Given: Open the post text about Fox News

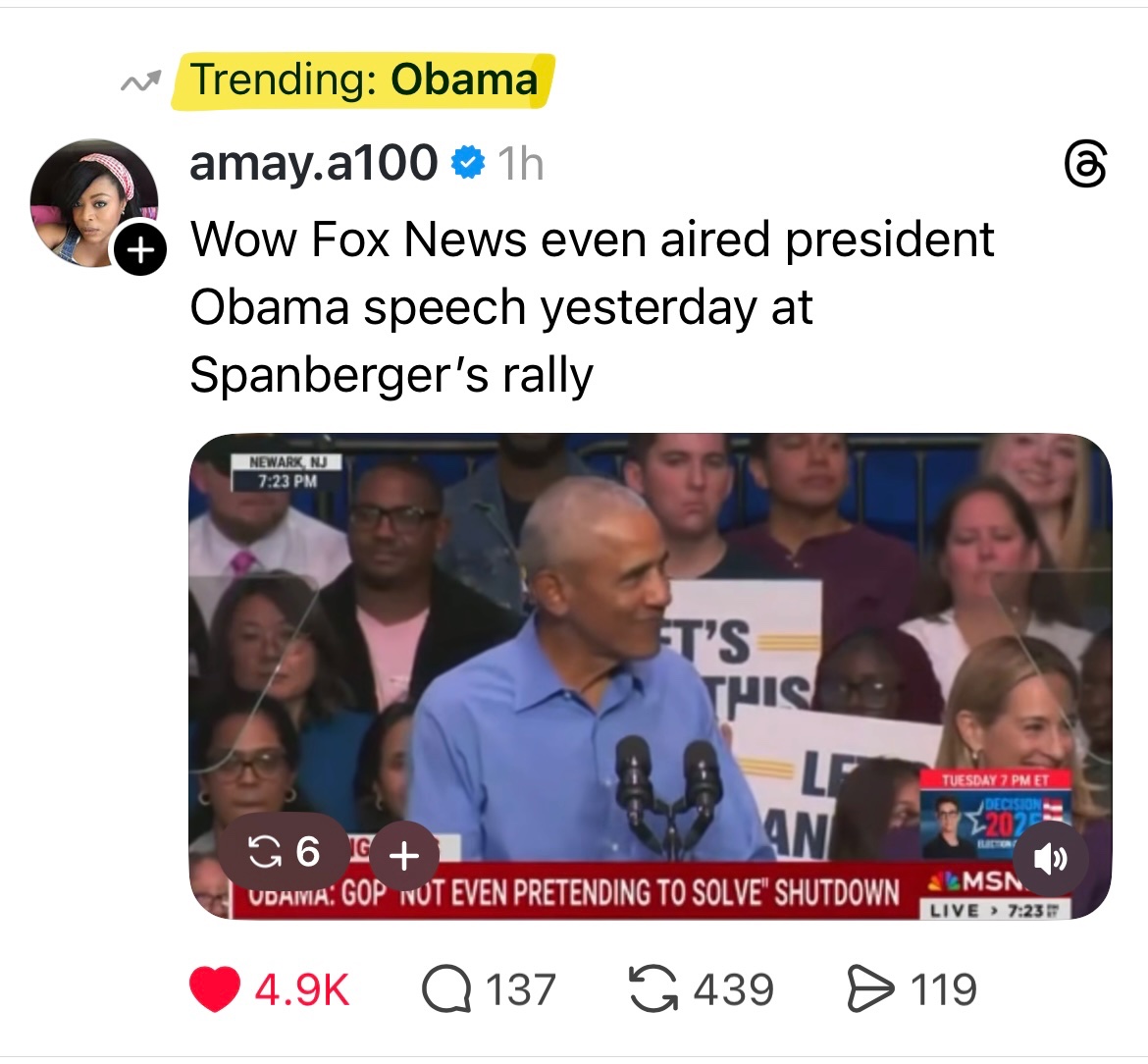Looking at the screenshot, I should point(592,306).
